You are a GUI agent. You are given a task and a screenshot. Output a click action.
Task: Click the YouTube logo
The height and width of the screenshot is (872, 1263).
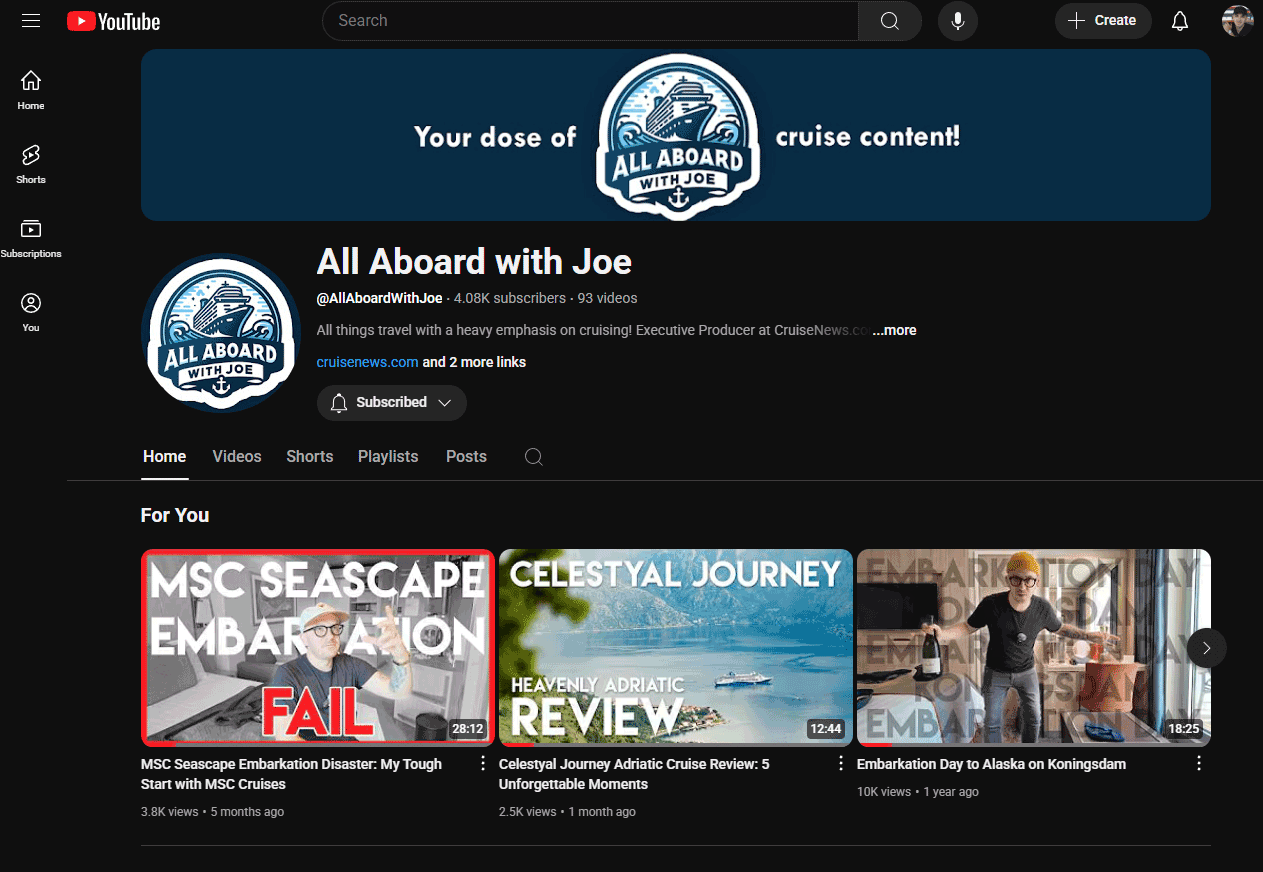[112, 20]
